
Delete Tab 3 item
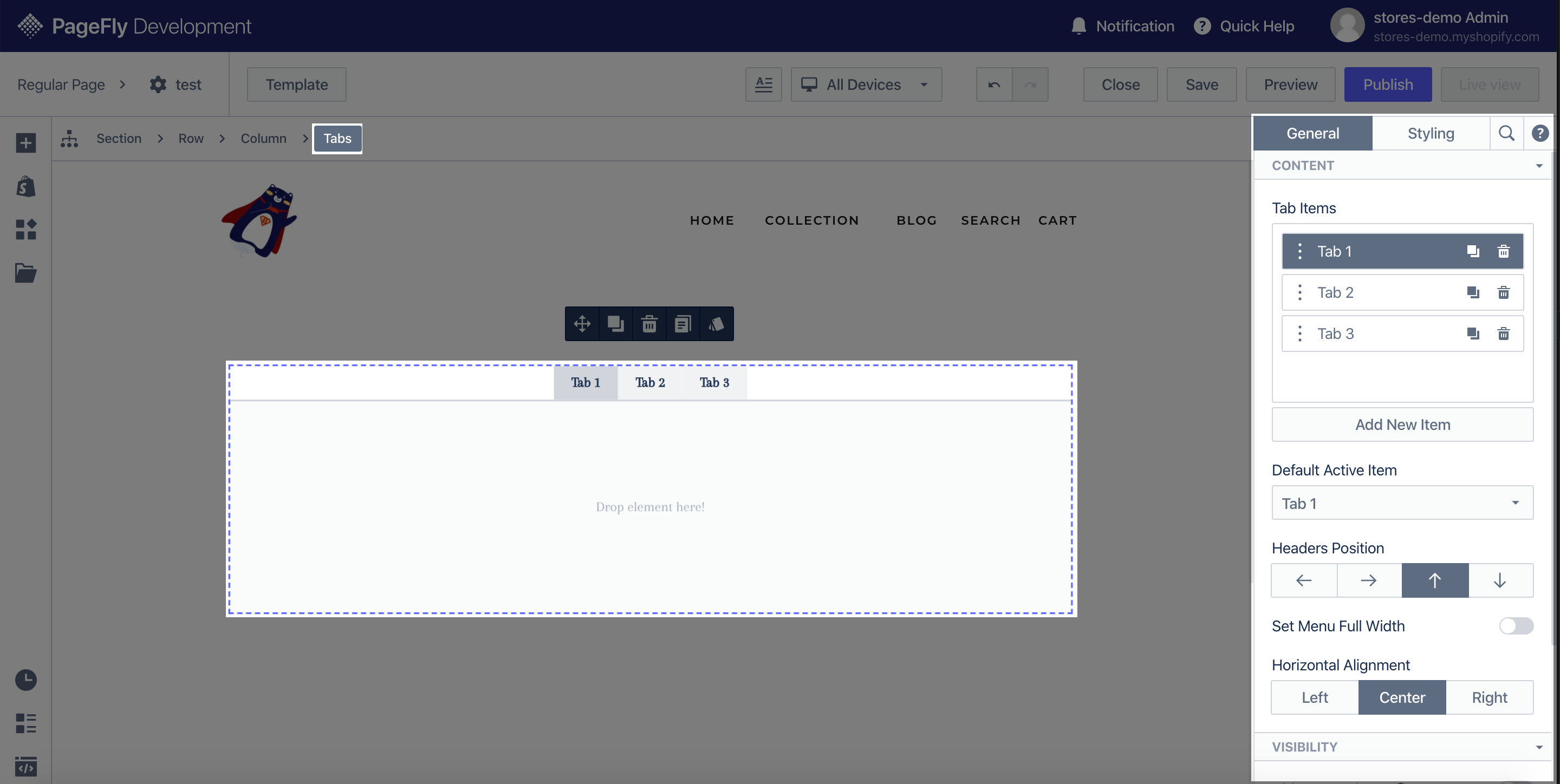coord(1504,334)
